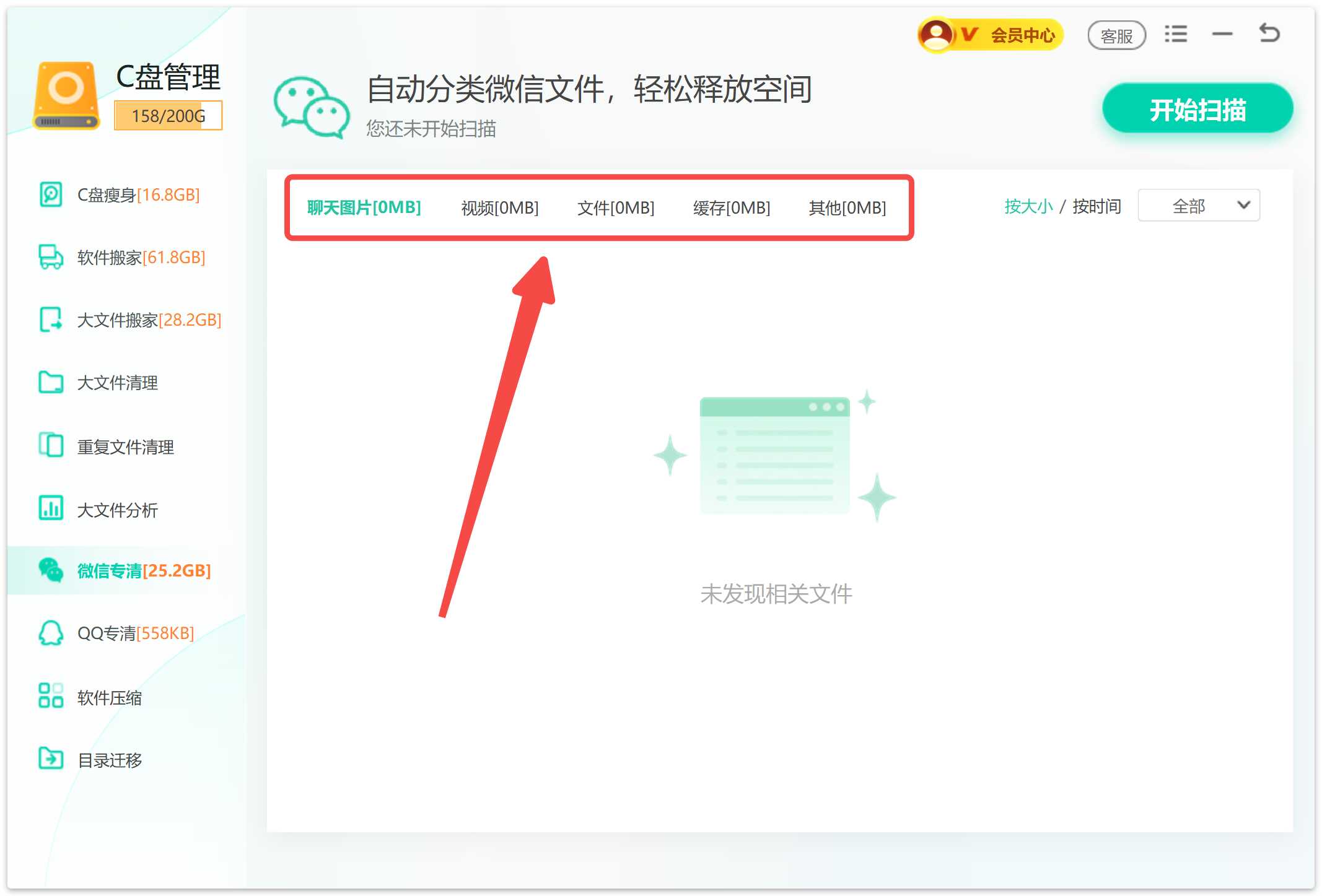Viewport: 1322px width, 896px height.
Task: Sort by size with 按大小
Action: [x=1028, y=206]
